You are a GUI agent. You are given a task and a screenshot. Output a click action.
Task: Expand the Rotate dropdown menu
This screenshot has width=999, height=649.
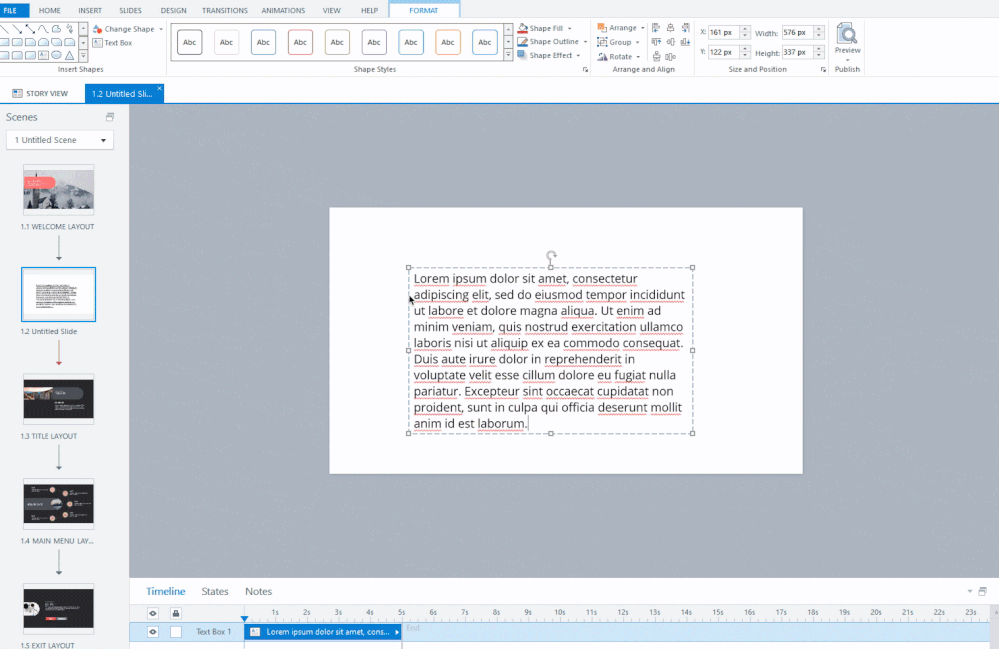point(638,57)
